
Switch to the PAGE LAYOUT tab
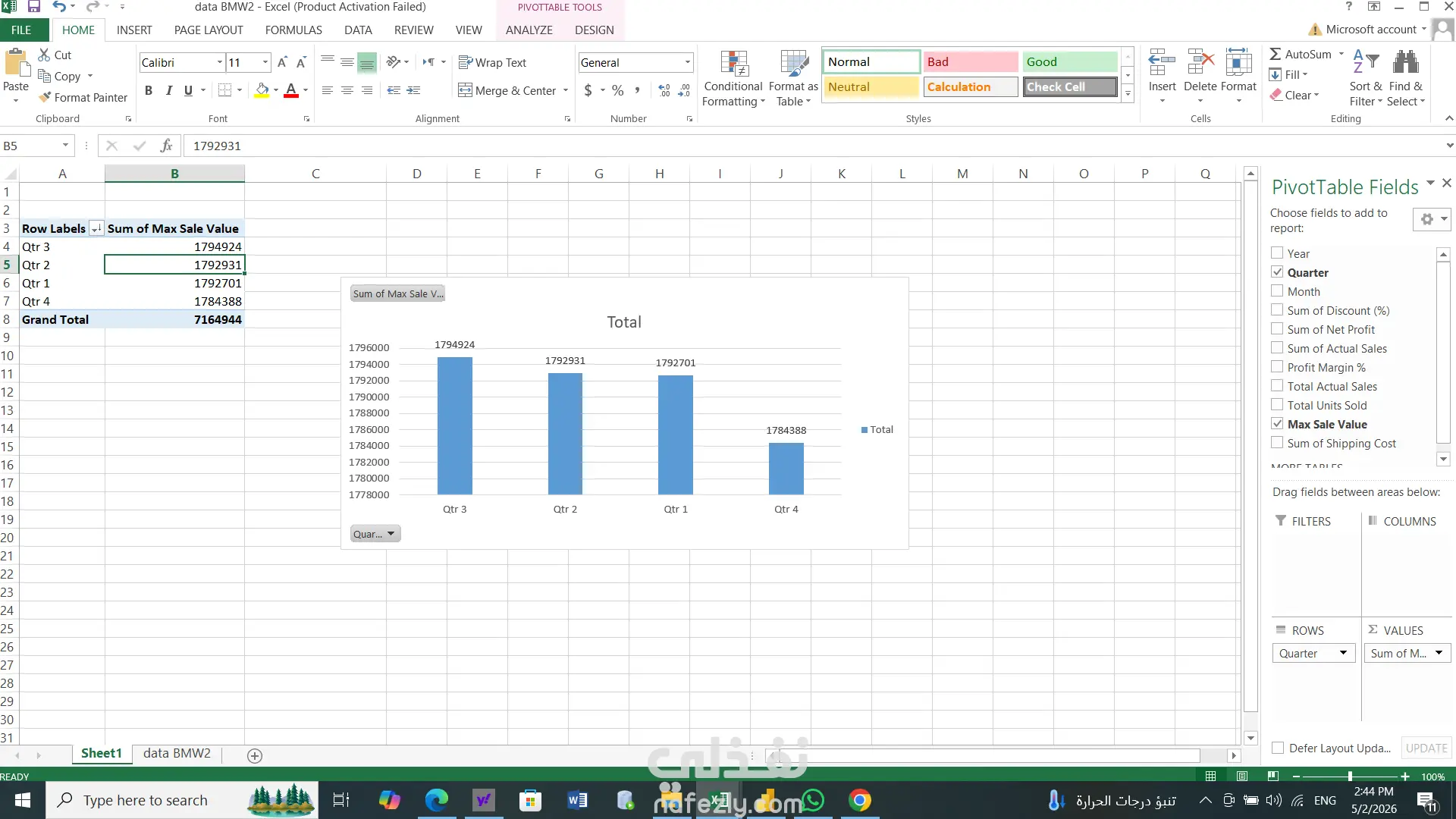coord(209,30)
